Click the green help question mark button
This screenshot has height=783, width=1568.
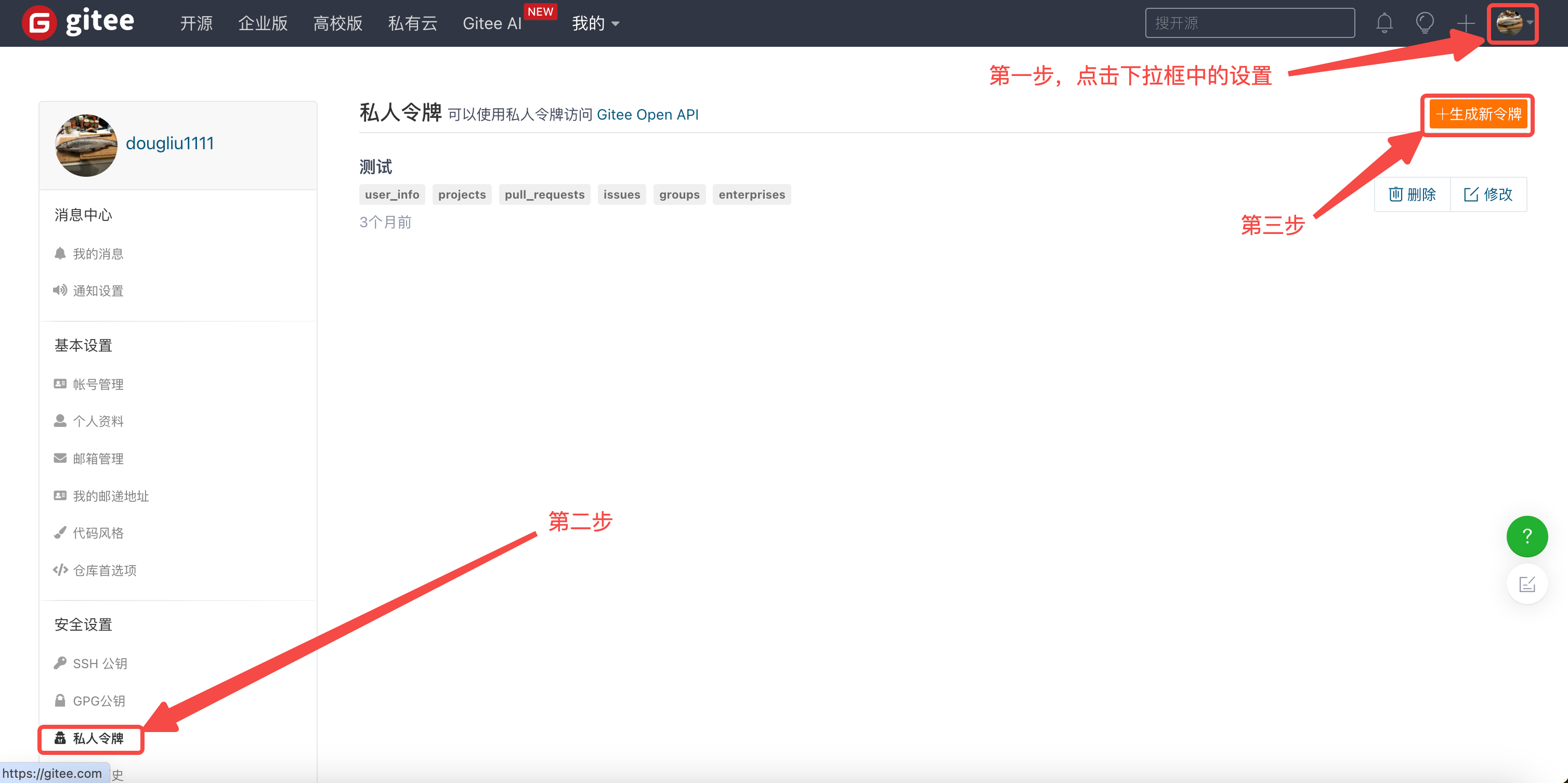[x=1526, y=537]
